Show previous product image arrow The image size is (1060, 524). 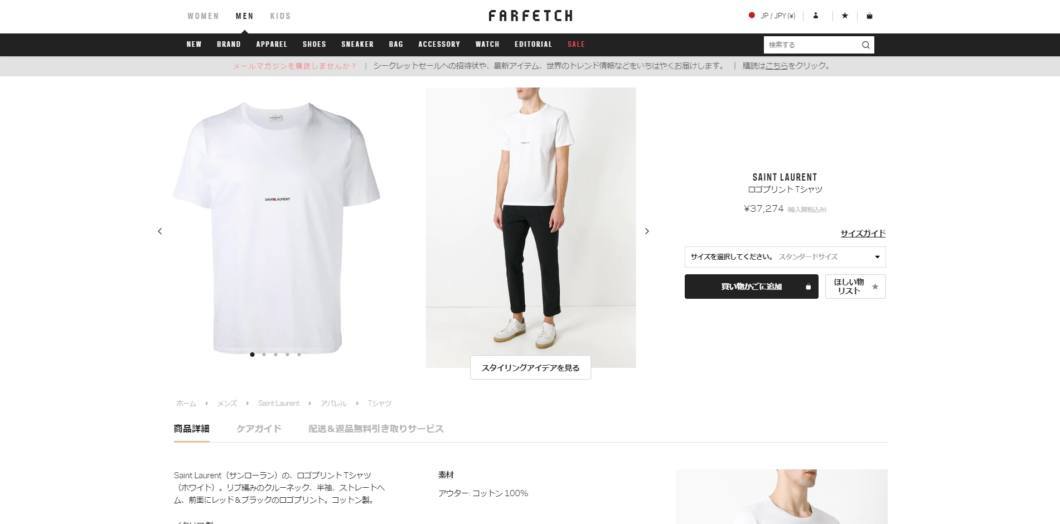[160, 231]
